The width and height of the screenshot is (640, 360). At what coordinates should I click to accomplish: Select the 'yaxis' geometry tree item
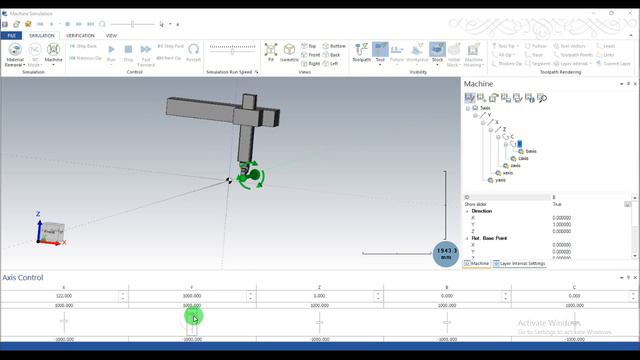pos(497,180)
